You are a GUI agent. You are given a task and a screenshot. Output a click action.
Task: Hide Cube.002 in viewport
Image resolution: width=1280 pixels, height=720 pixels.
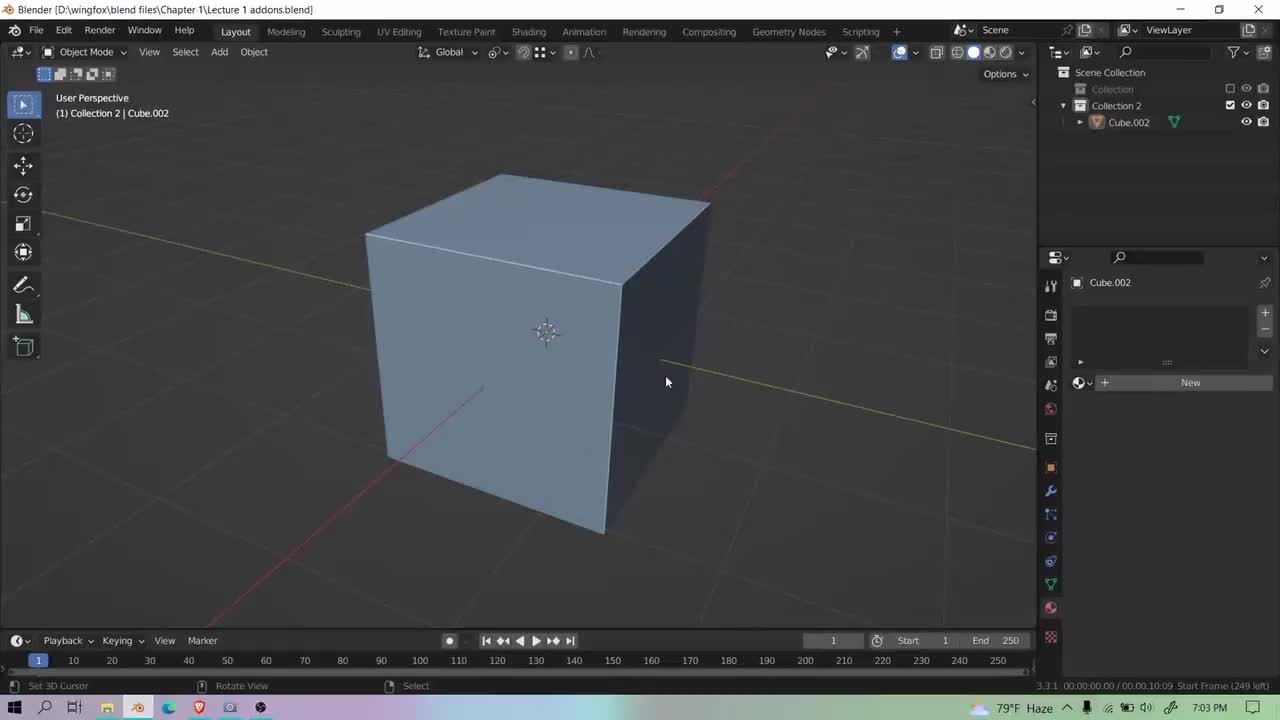tap(1246, 122)
